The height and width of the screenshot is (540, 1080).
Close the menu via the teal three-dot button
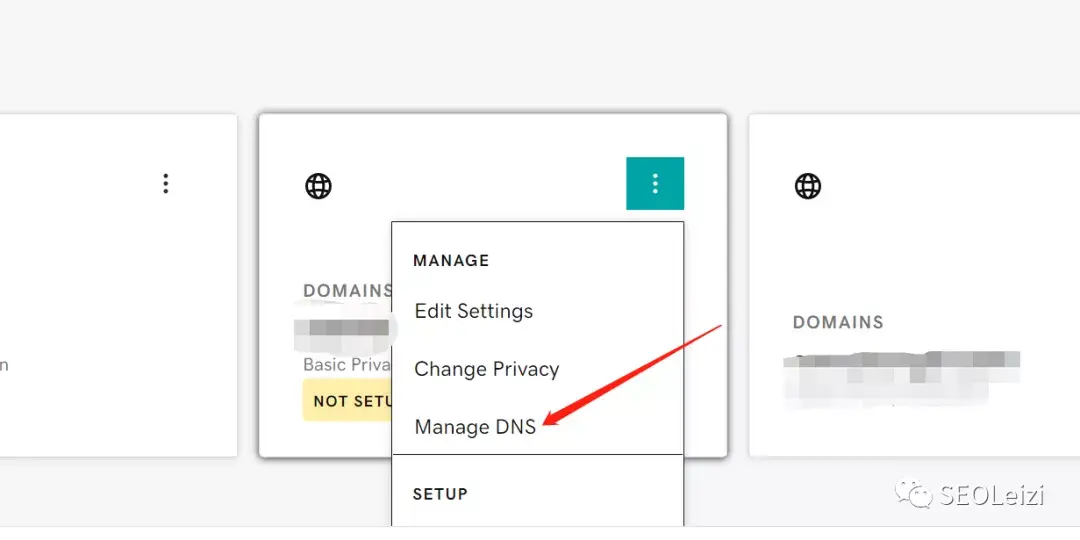[x=655, y=184]
